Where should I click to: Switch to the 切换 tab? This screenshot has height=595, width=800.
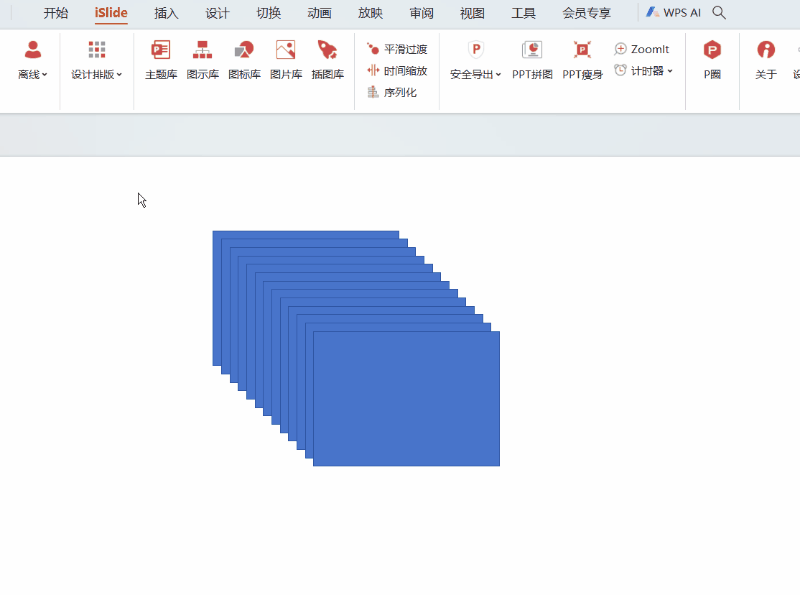[268, 13]
